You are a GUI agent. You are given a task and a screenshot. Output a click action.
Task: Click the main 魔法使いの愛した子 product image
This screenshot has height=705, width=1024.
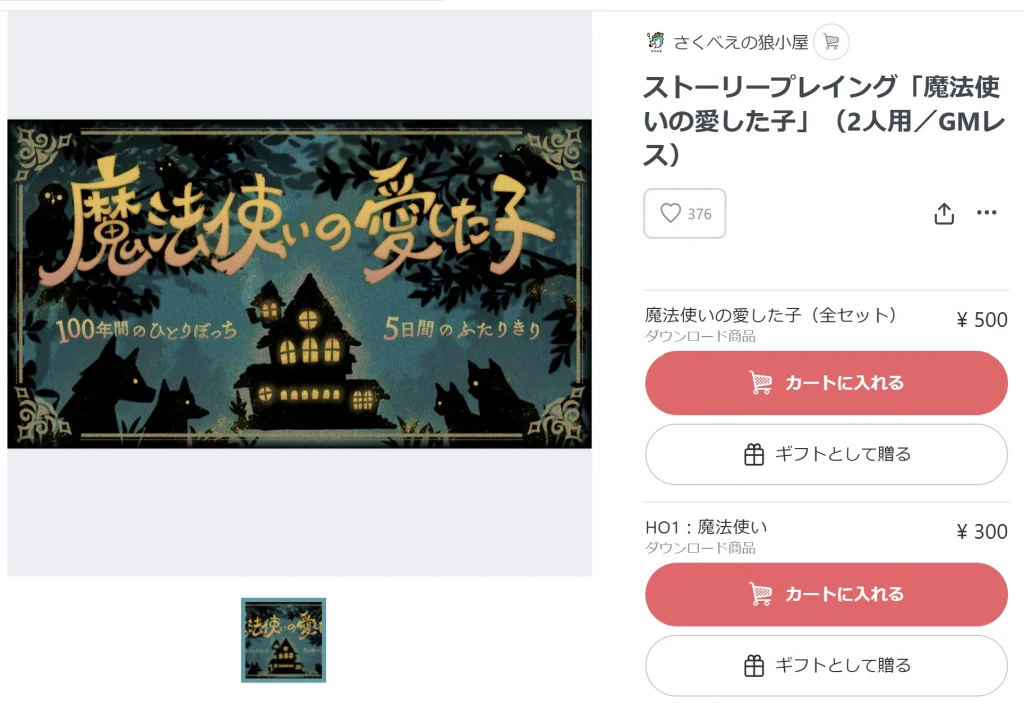(299, 284)
